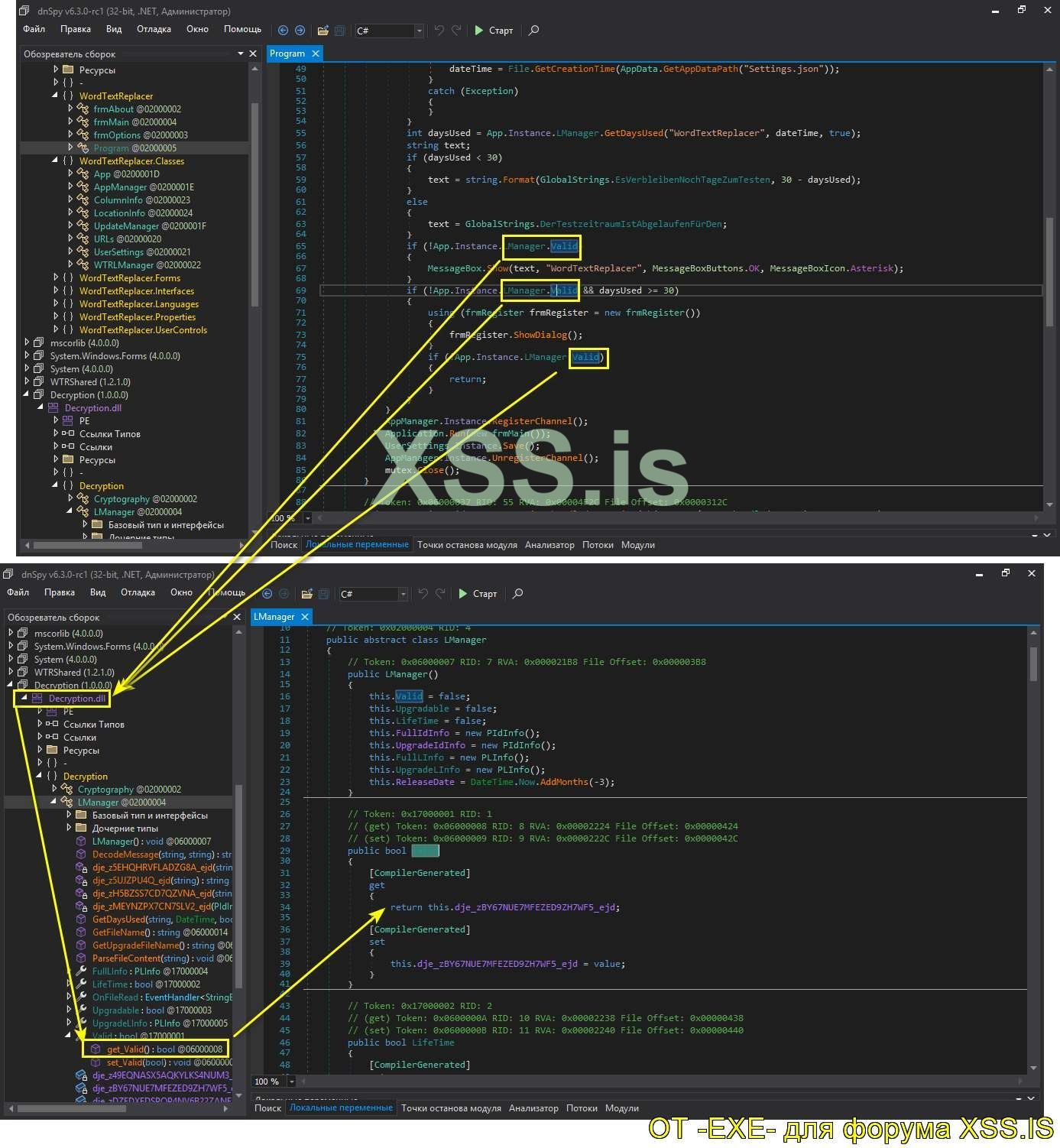Expand the WordTextReplacer.Forms namespace in upper tree
The width and height of the screenshot is (1060, 1148).
55,278
